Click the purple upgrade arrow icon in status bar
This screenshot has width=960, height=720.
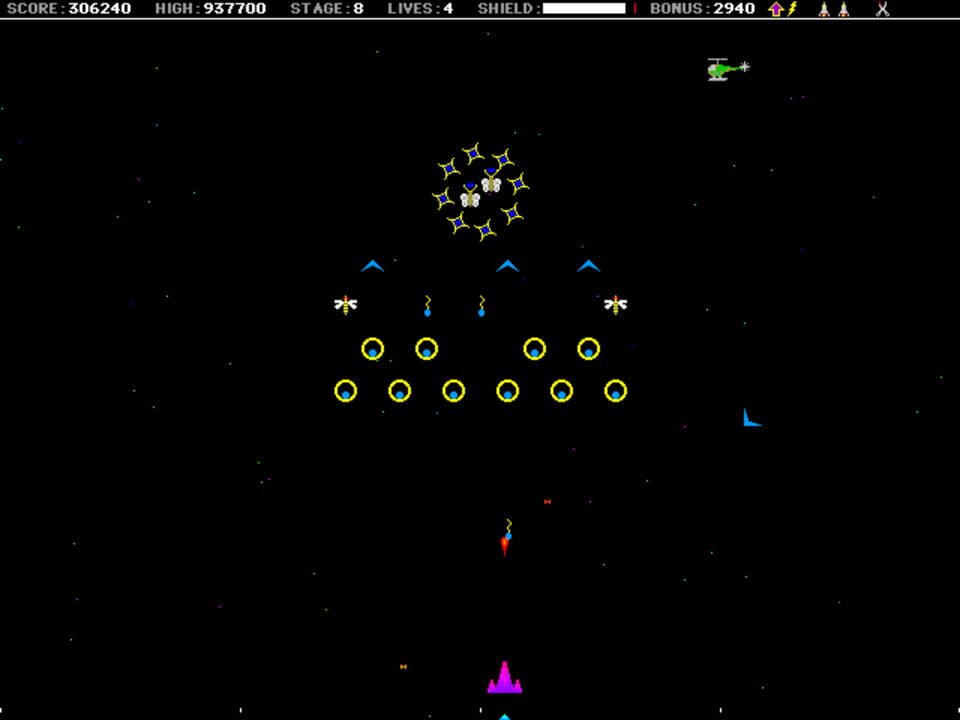777,9
